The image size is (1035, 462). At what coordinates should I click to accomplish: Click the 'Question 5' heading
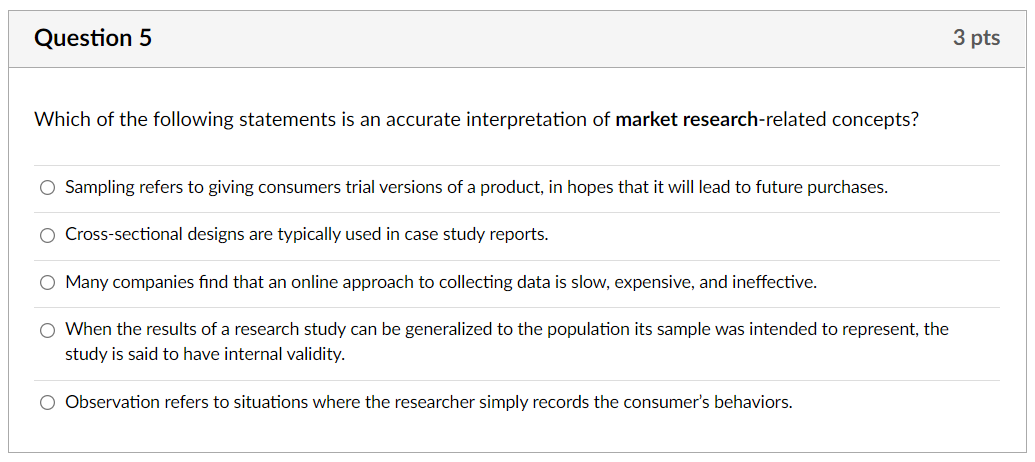(93, 39)
